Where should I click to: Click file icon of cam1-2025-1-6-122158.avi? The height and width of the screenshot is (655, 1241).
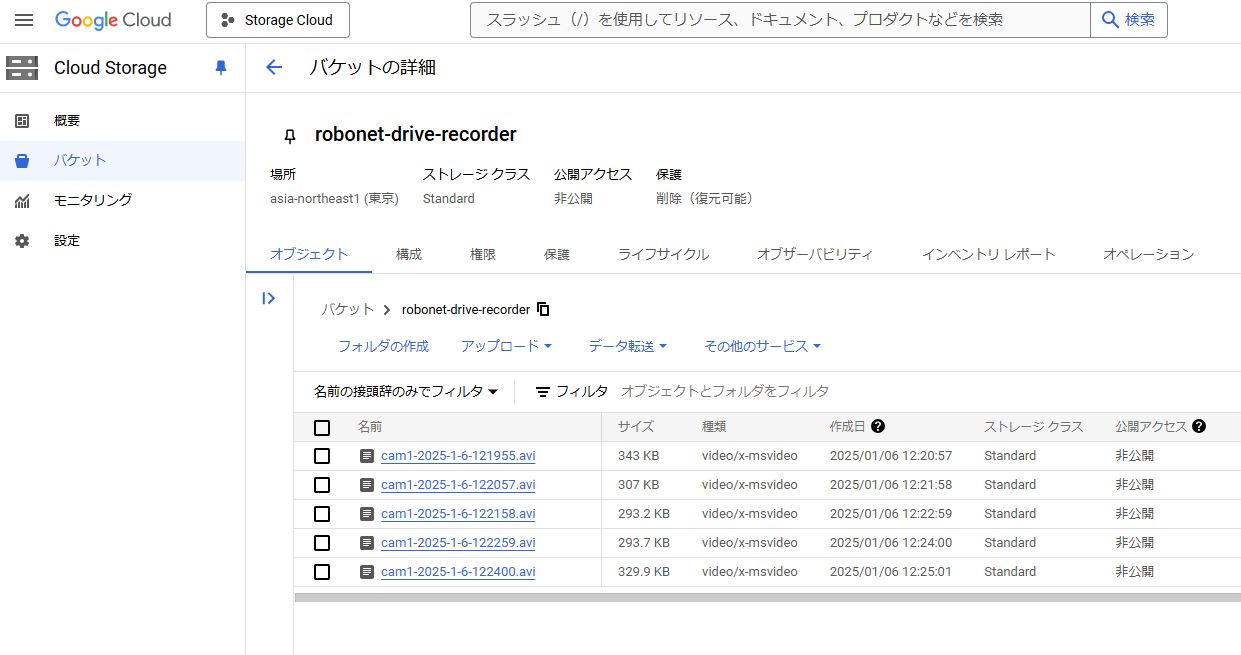click(x=367, y=514)
